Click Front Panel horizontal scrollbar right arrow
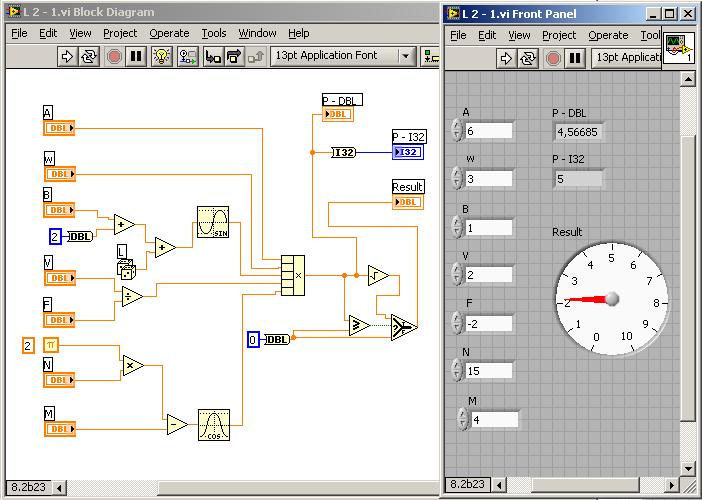702x500 pixels. click(x=671, y=485)
